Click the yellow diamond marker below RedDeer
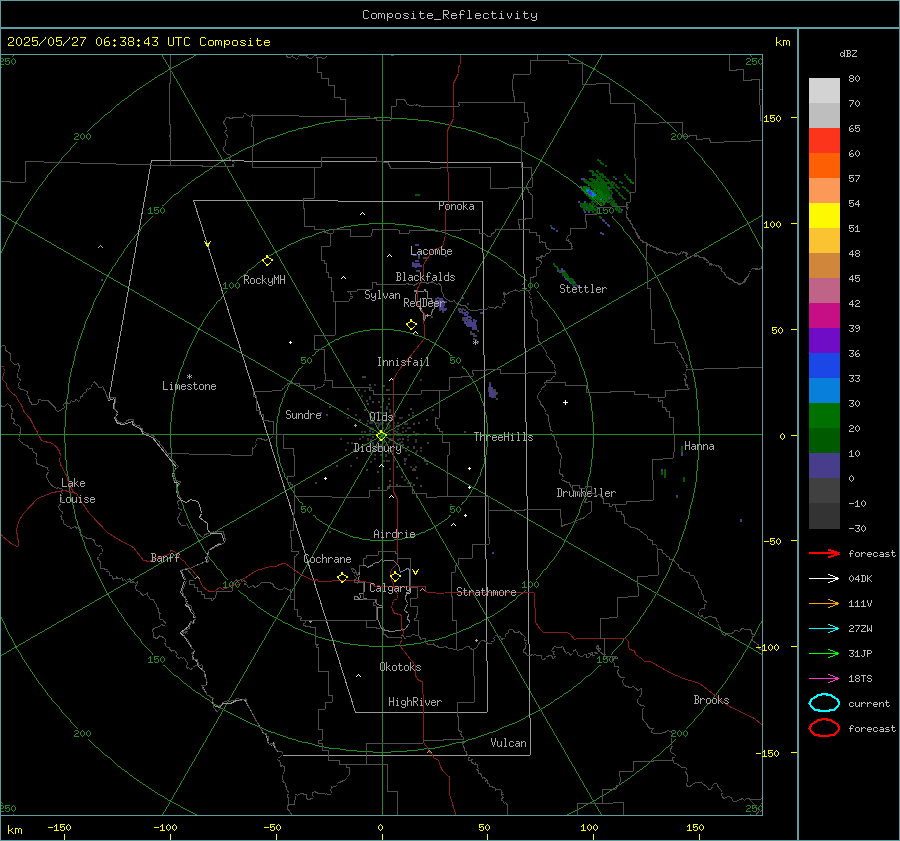 [x=411, y=325]
